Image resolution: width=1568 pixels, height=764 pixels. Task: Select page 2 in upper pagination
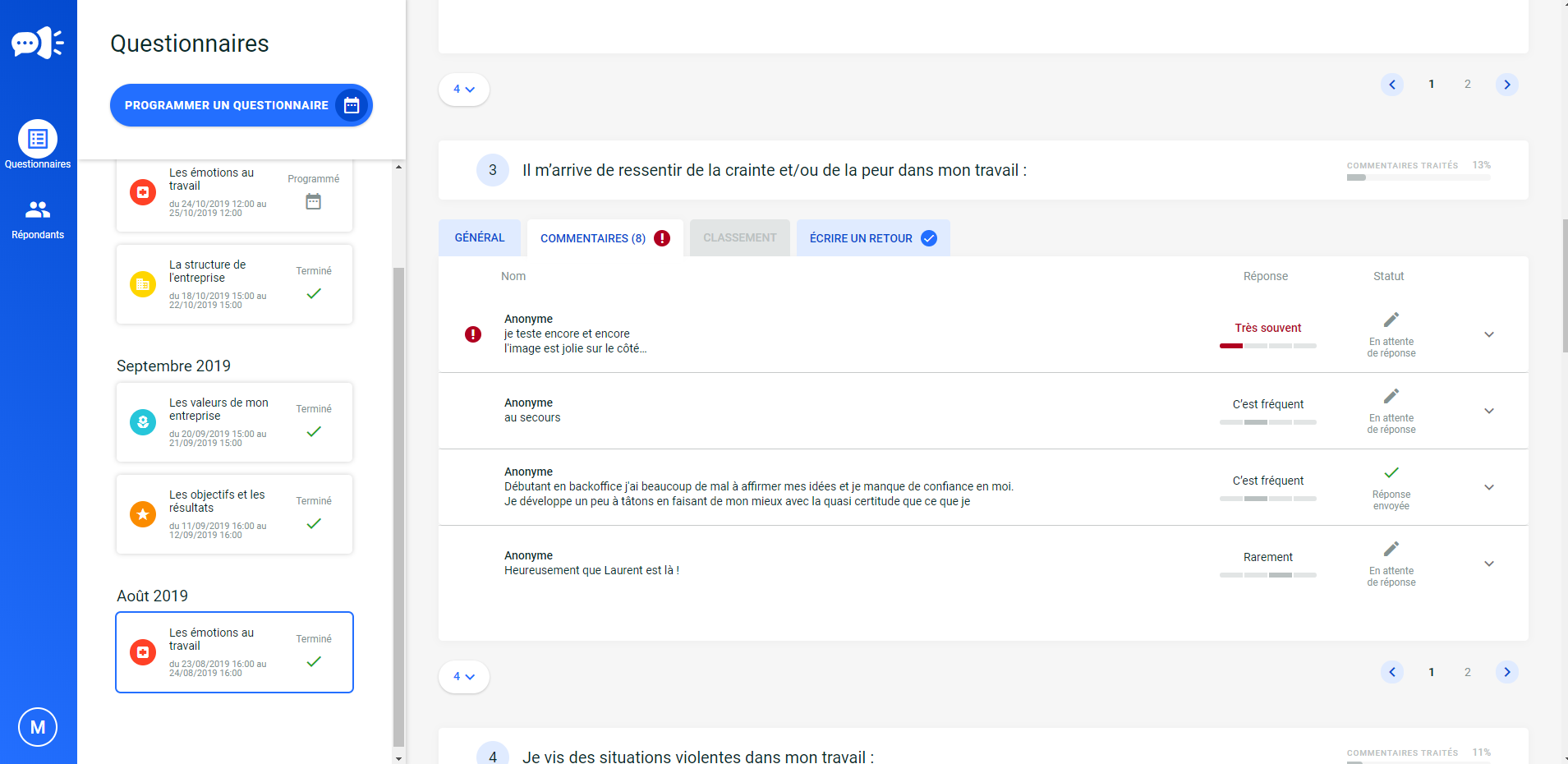click(1468, 85)
